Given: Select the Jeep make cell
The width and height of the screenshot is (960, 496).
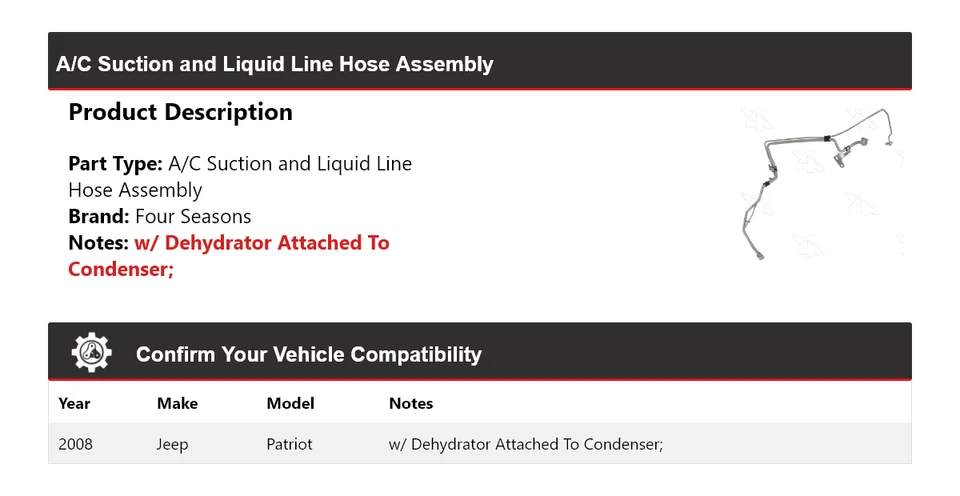Looking at the screenshot, I should tap(172, 444).
